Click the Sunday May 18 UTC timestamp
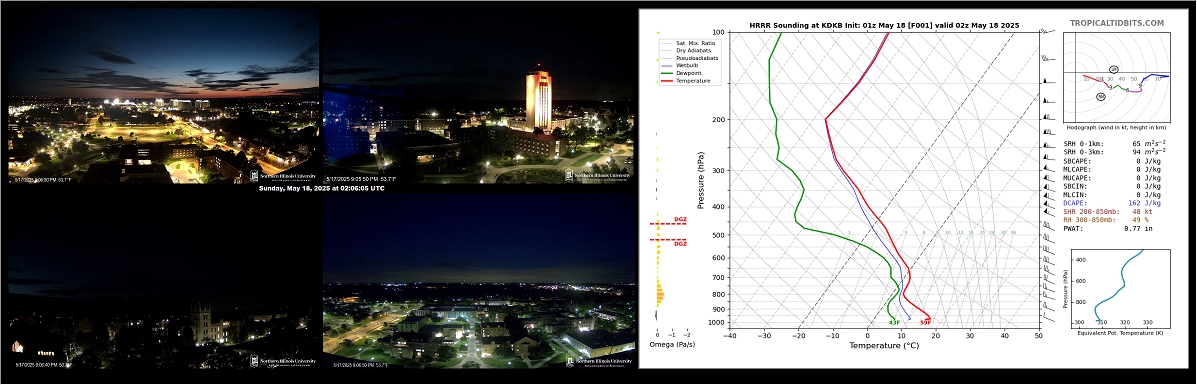The image size is (1197, 385). (321, 188)
